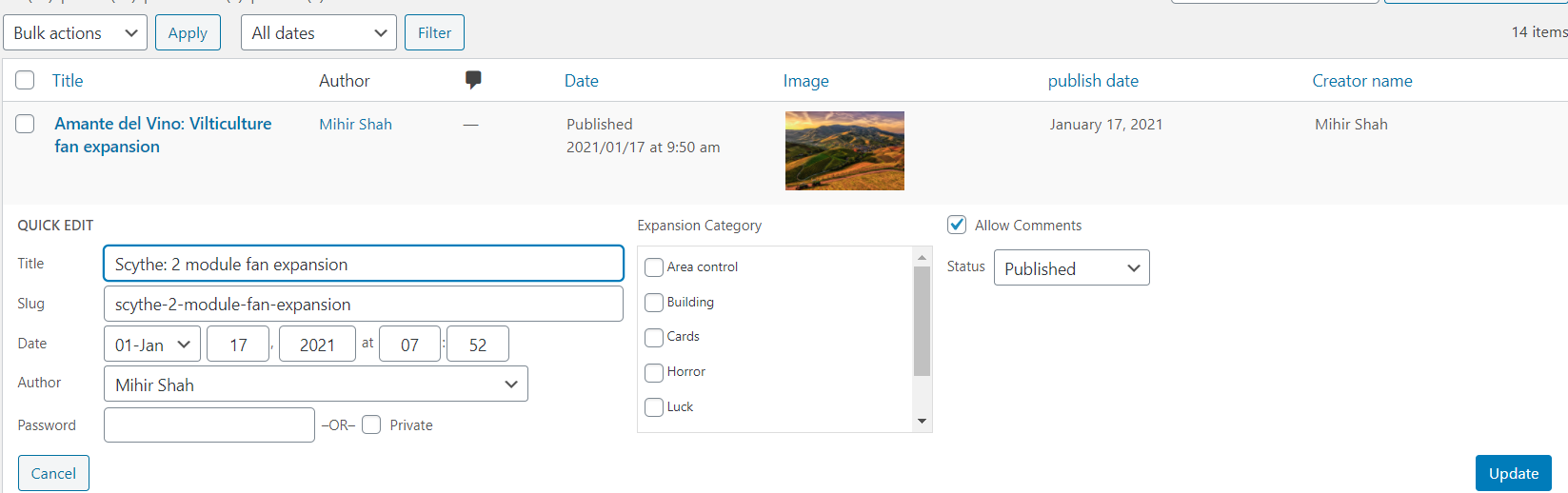Tick the Area control category checkbox
Viewport: 1568px width, 493px height.
pyautogui.click(x=654, y=267)
